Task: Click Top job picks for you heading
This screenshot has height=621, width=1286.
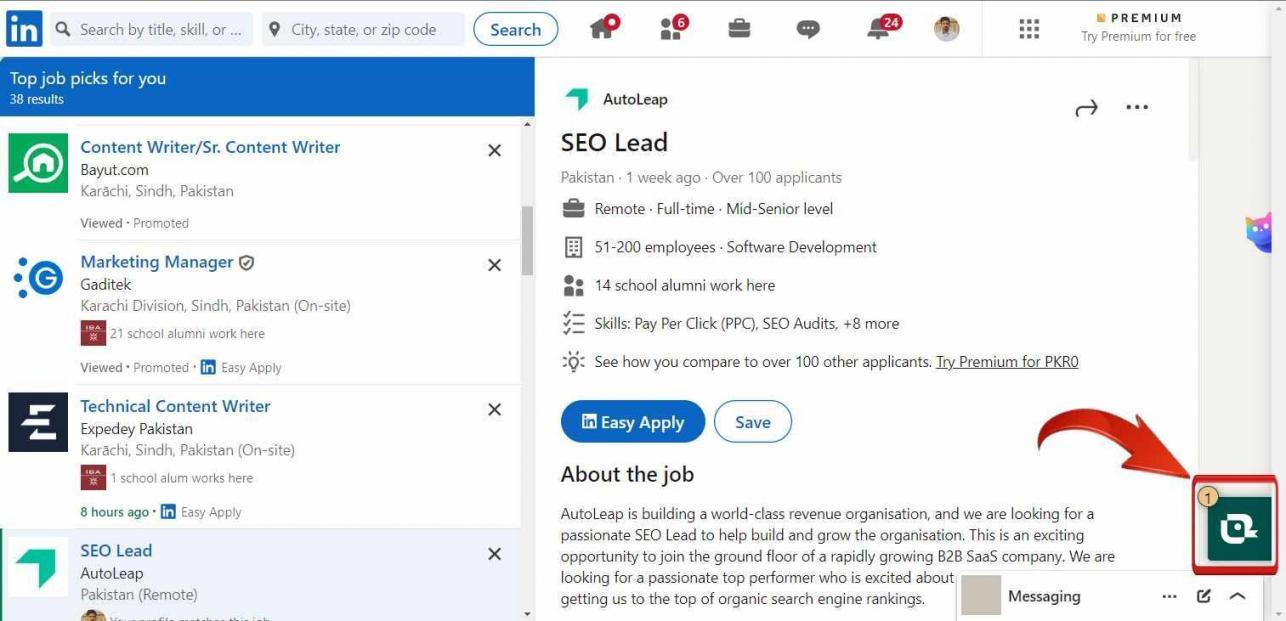Action: [88, 78]
